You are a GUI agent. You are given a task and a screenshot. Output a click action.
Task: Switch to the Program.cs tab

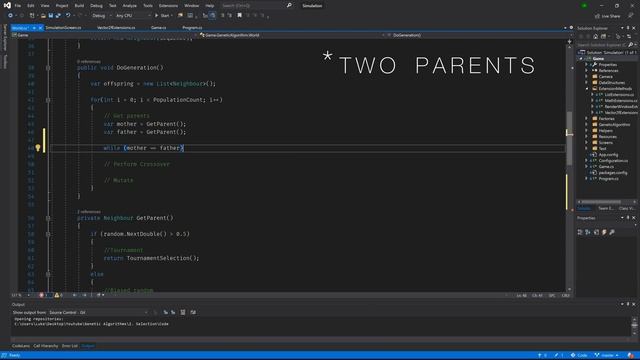coord(192,28)
